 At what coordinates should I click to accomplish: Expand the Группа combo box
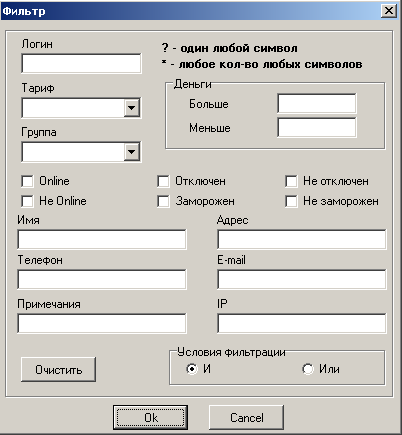click(x=132, y=152)
